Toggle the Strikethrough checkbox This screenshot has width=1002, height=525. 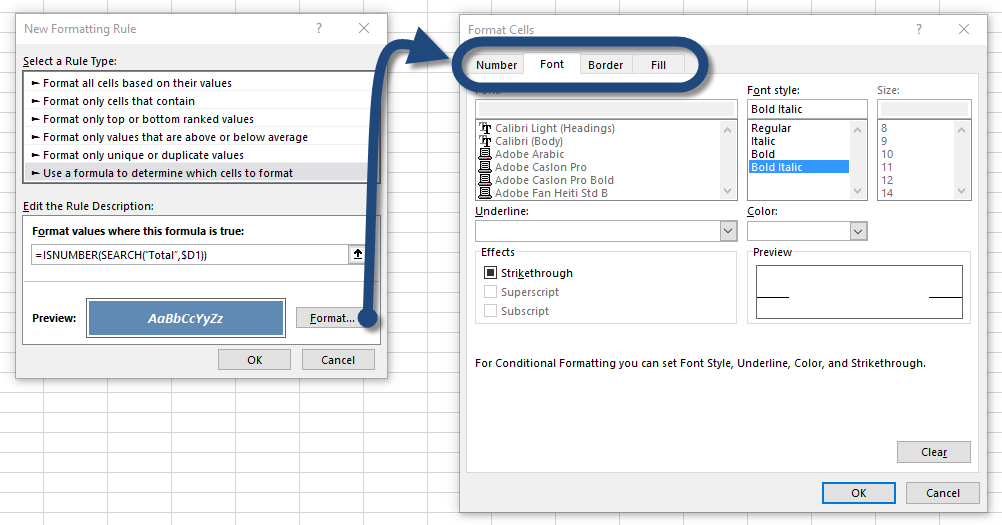tap(490, 273)
